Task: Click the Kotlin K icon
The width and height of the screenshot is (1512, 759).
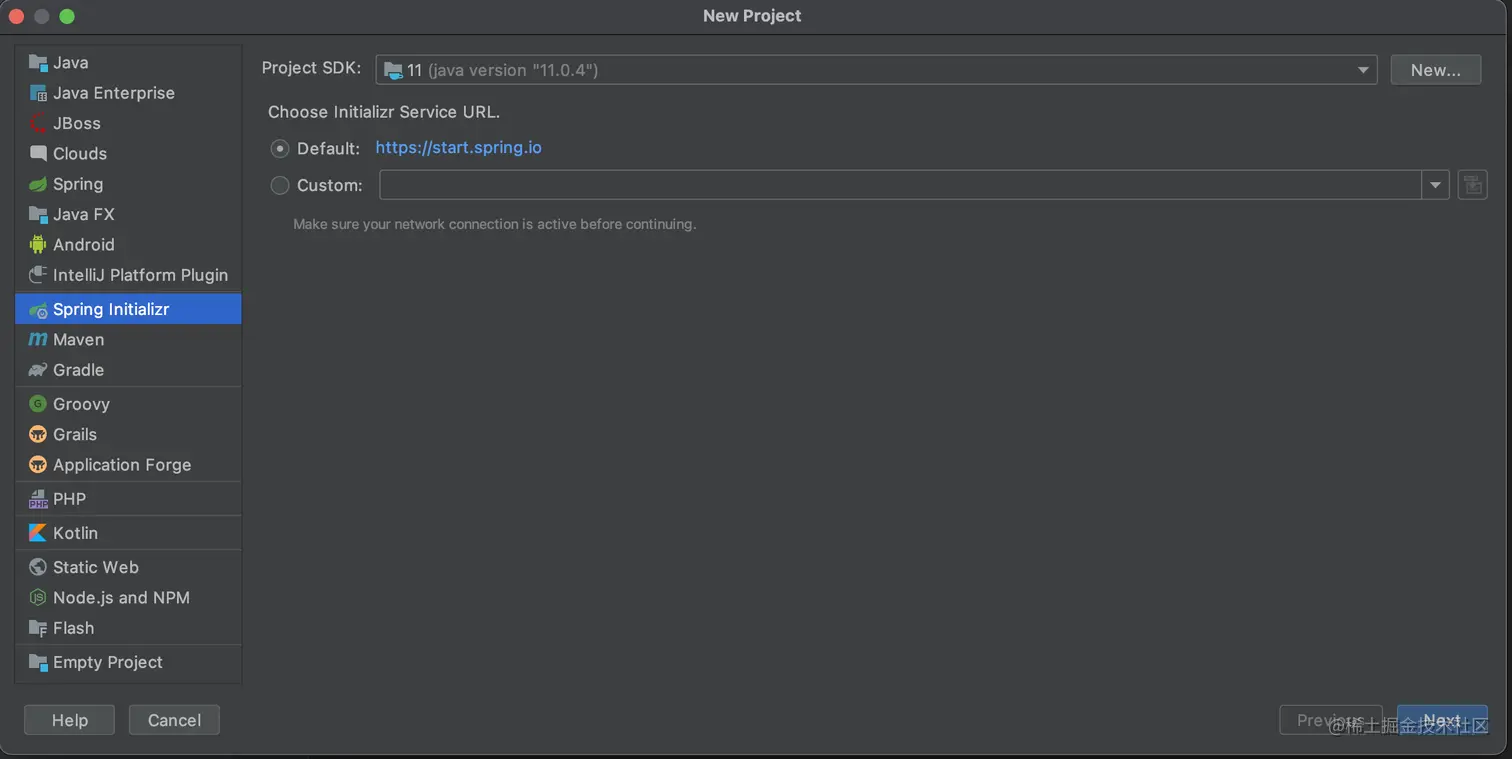Action: (x=38, y=533)
